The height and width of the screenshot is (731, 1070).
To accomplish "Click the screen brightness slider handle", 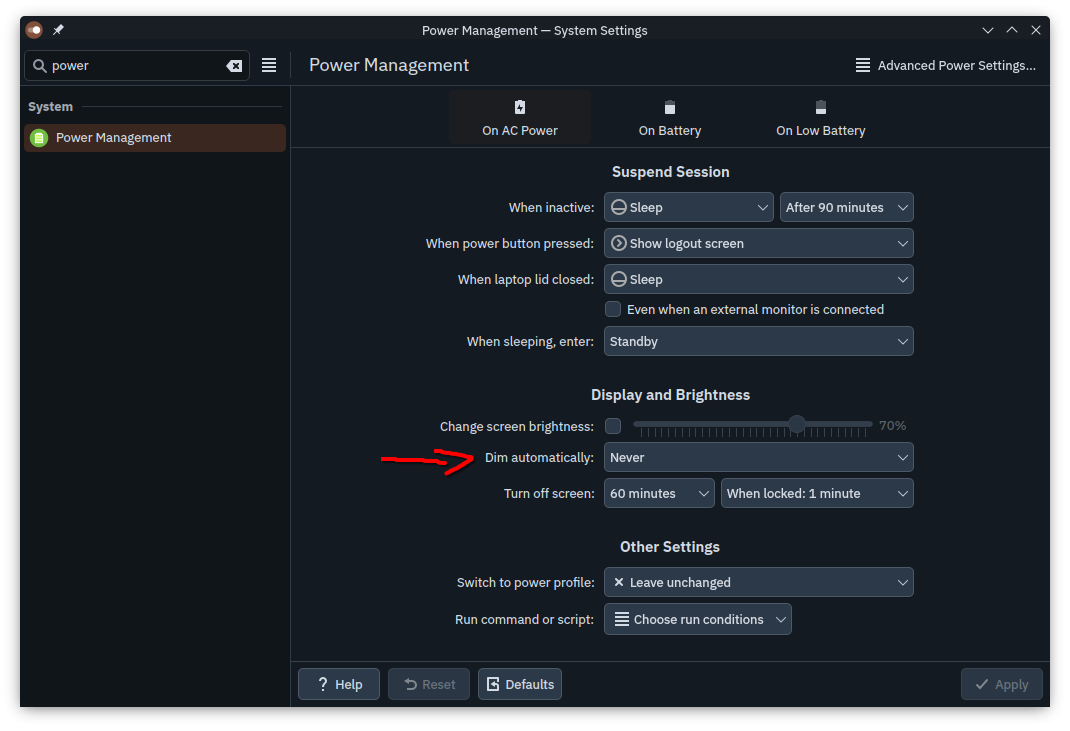I will point(796,425).
